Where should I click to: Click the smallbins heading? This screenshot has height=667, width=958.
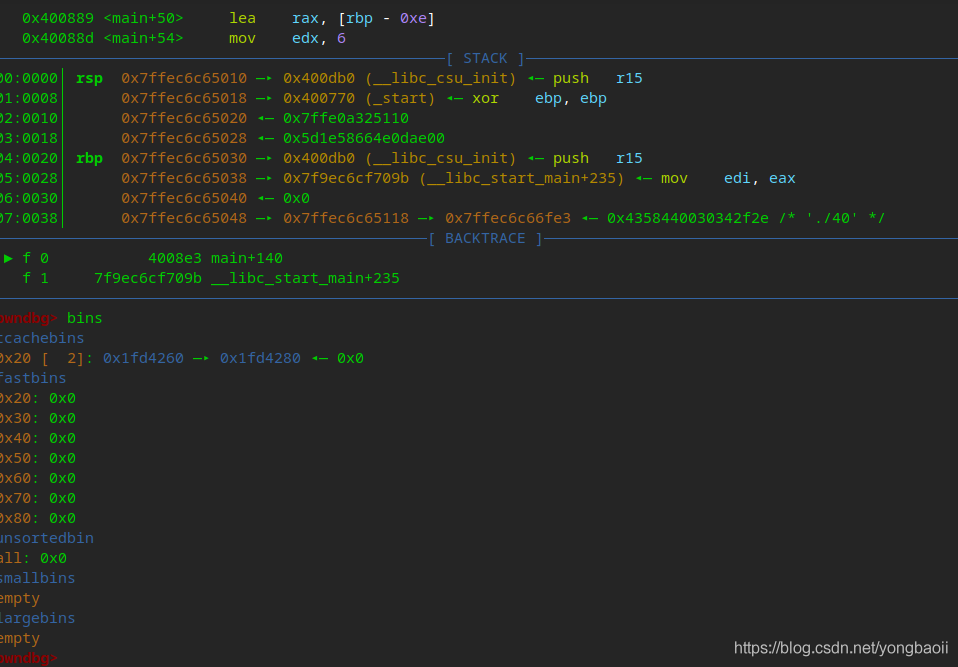point(37,578)
